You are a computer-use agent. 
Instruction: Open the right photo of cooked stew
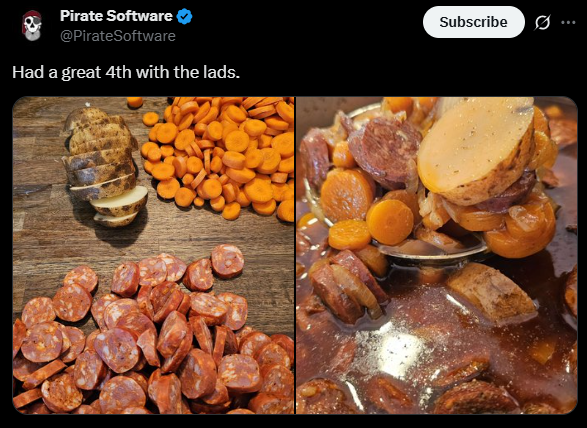437,255
